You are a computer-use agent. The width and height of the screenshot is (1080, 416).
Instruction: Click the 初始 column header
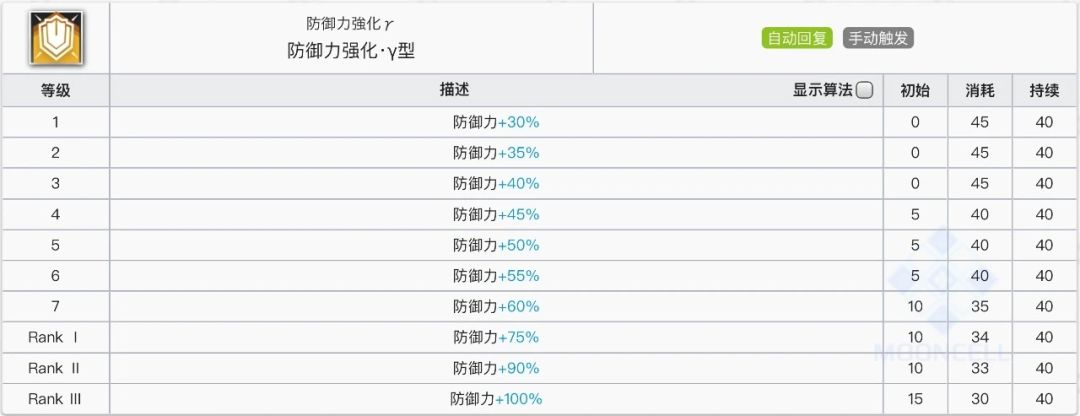914,90
